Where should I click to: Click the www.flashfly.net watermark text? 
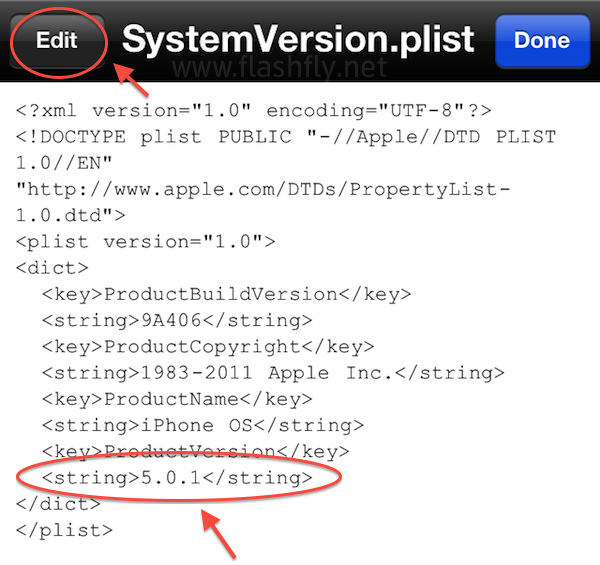(x=299, y=71)
